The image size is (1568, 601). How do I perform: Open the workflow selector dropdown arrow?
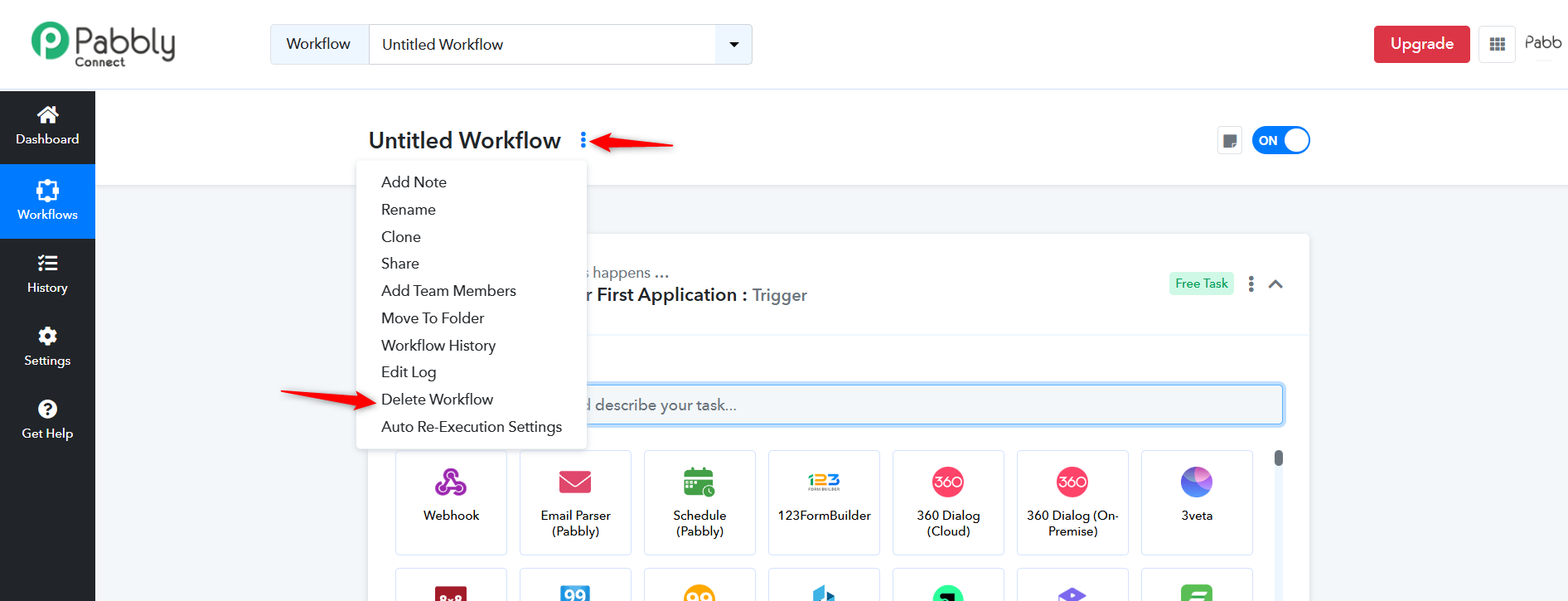coord(733,45)
